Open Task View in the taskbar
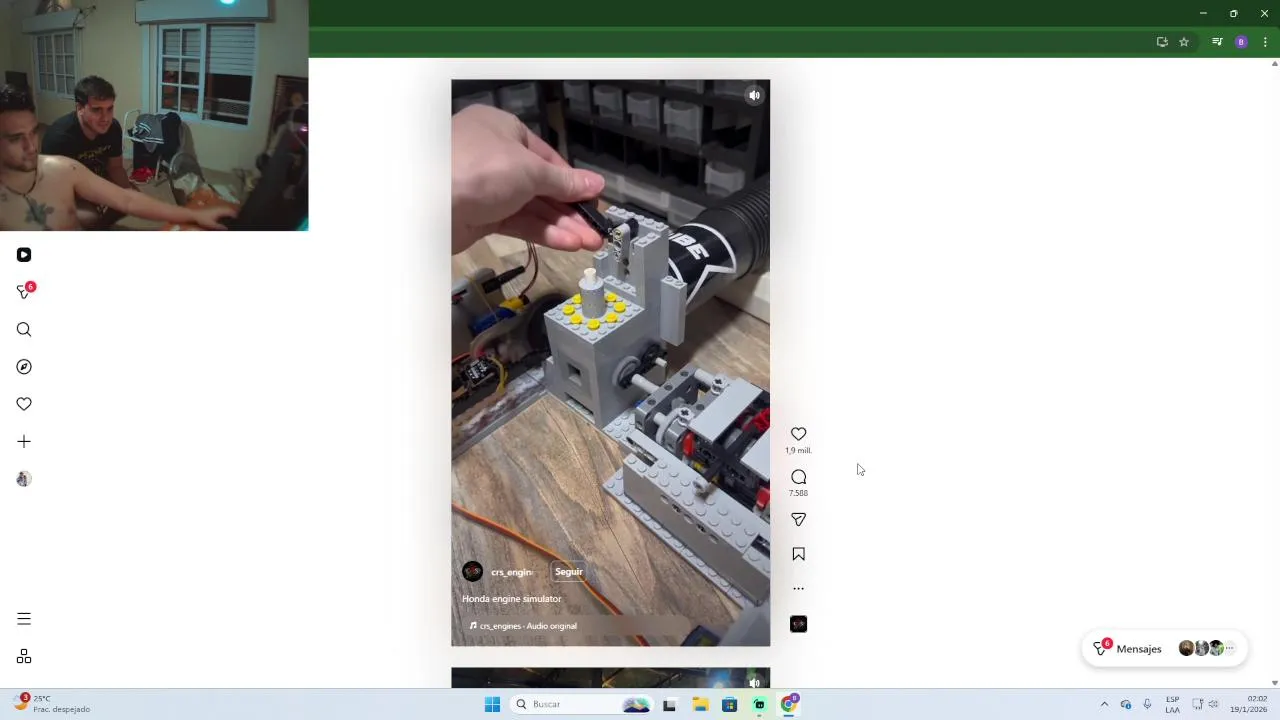The height and width of the screenshot is (720, 1280). click(x=669, y=705)
